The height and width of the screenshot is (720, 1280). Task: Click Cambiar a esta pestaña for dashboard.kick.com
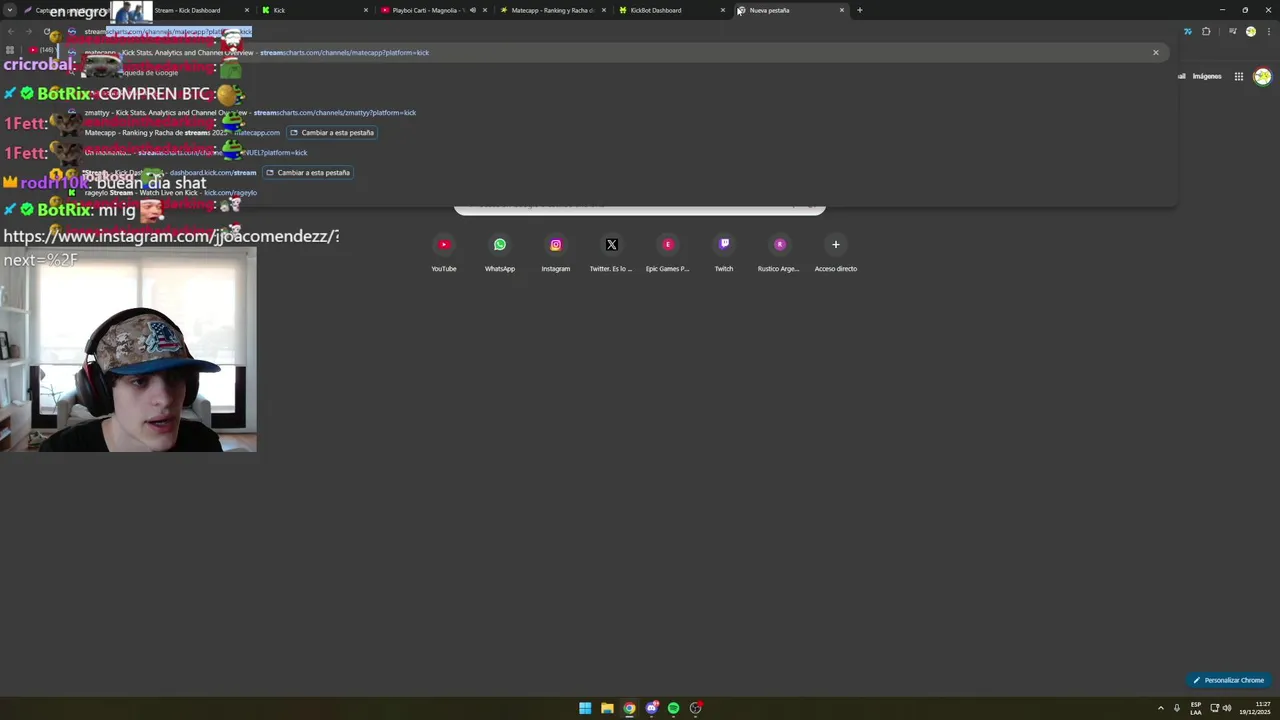tap(308, 172)
